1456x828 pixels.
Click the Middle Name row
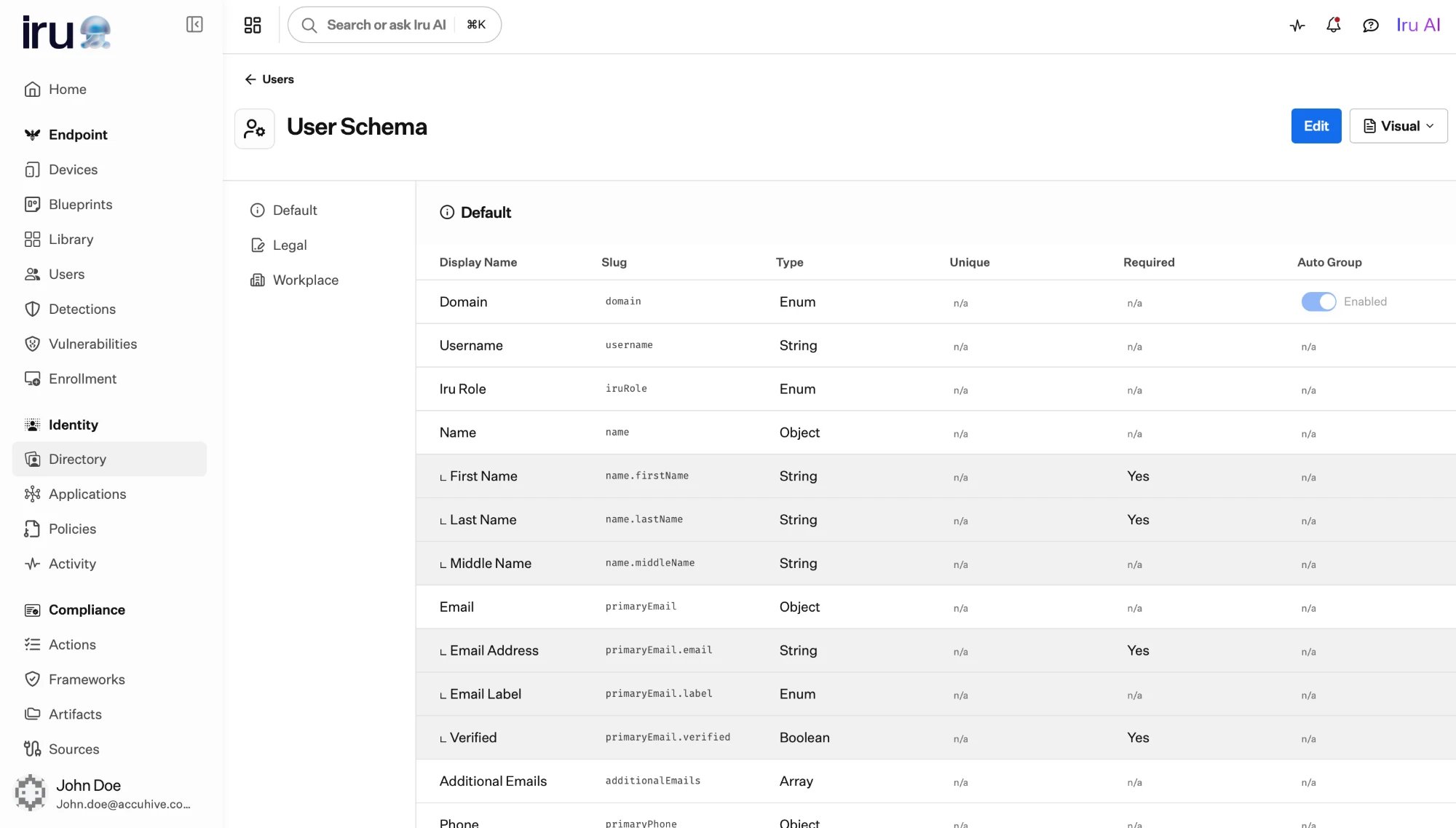click(935, 564)
